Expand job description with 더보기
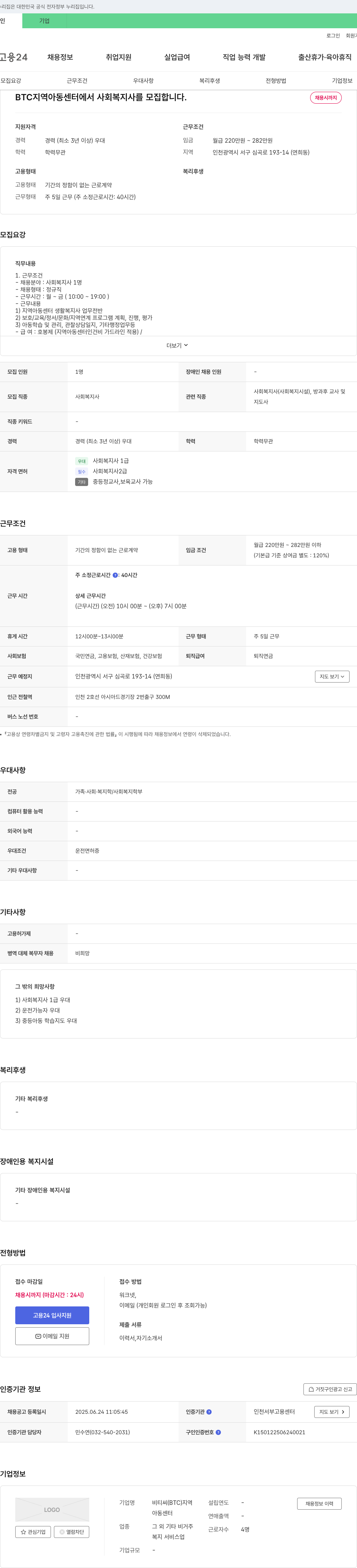The width and height of the screenshot is (357, 1568). [177, 345]
